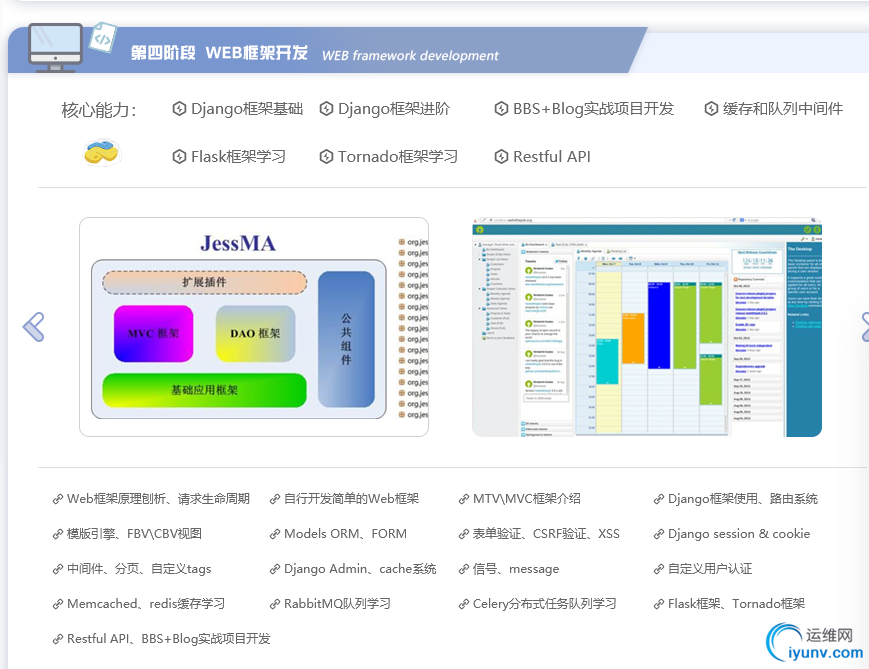The height and width of the screenshot is (669, 869).
Task: Click the 核心能力 label
Action: (x=99, y=110)
